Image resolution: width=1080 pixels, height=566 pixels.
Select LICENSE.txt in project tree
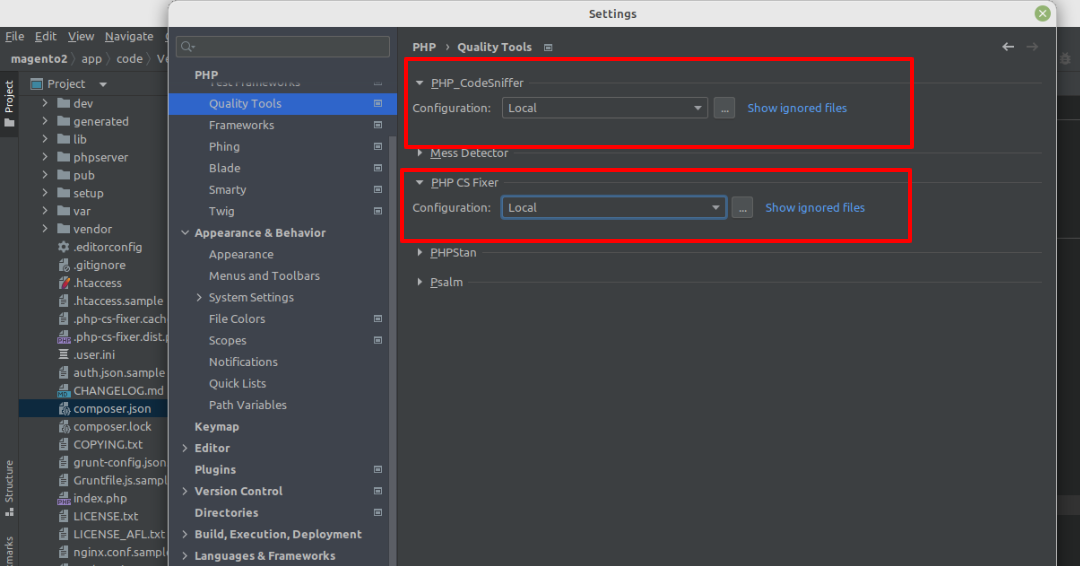click(x=105, y=516)
